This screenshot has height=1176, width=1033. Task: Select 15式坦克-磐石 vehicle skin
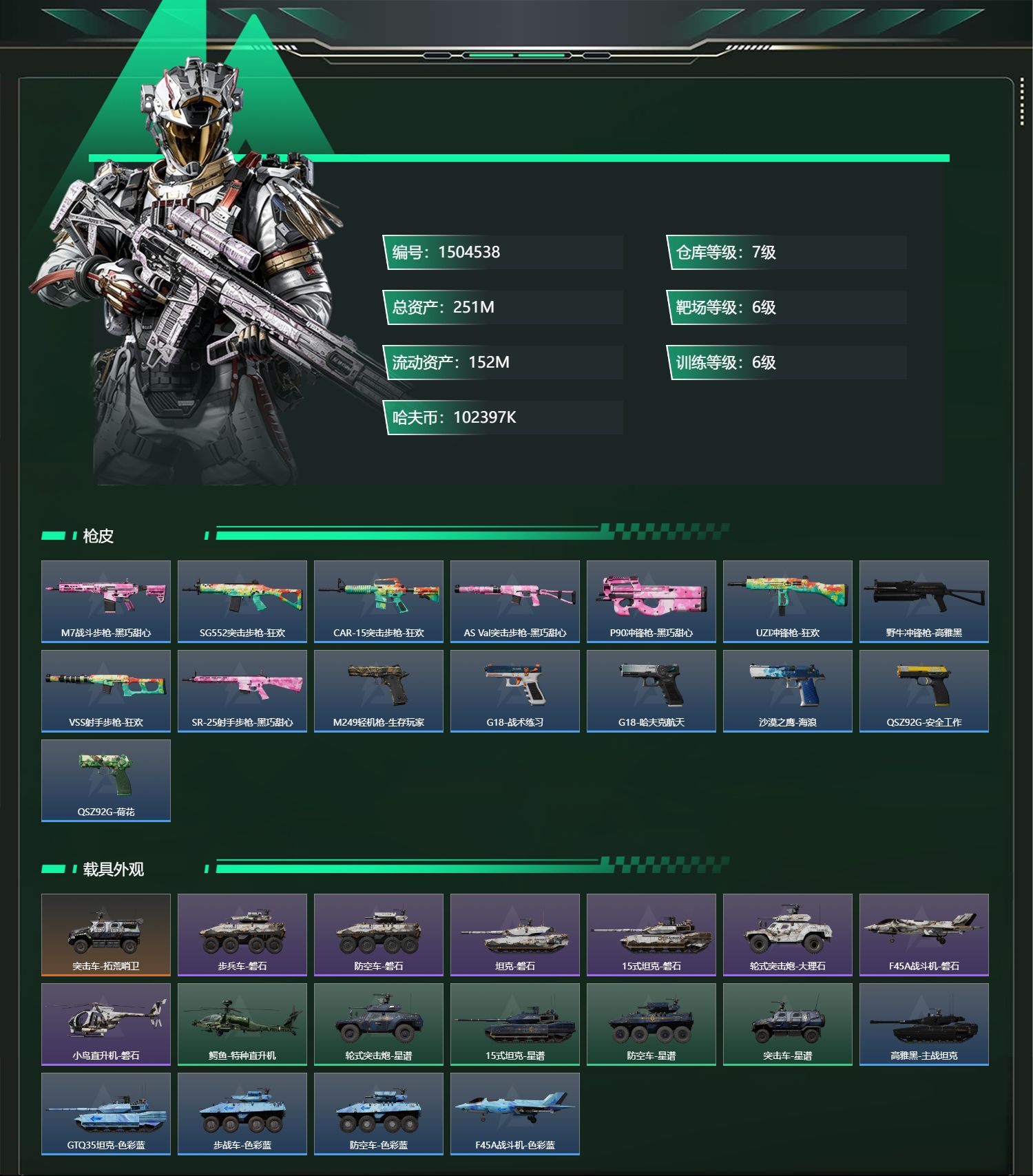(x=651, y=935)
